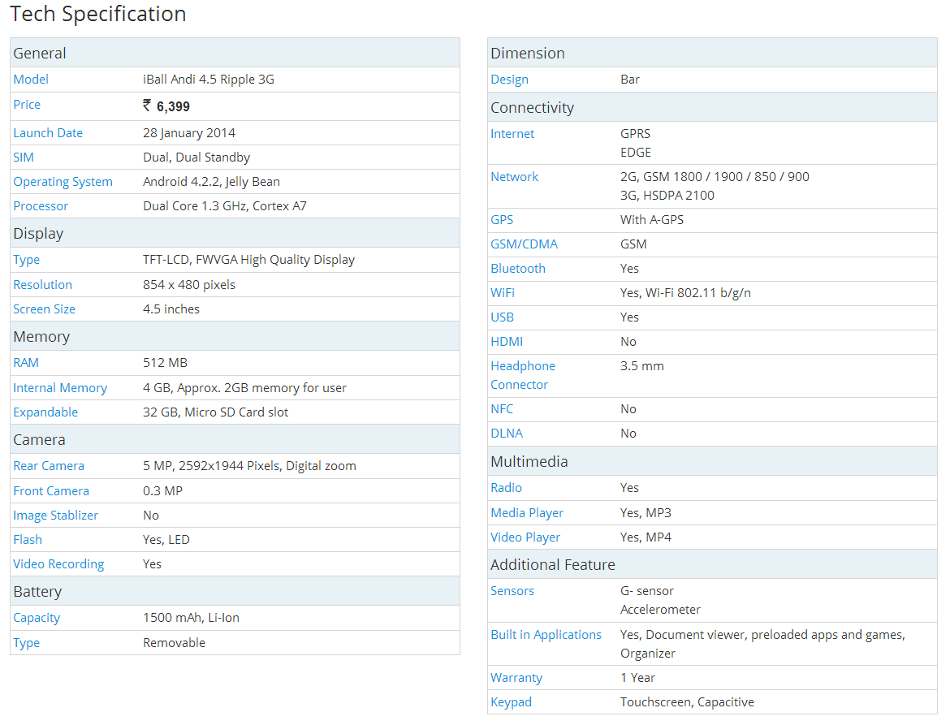Viewport: 950px width, 725px height.
Task: Open the GSM/CDMA link
Action: [524, 244]
